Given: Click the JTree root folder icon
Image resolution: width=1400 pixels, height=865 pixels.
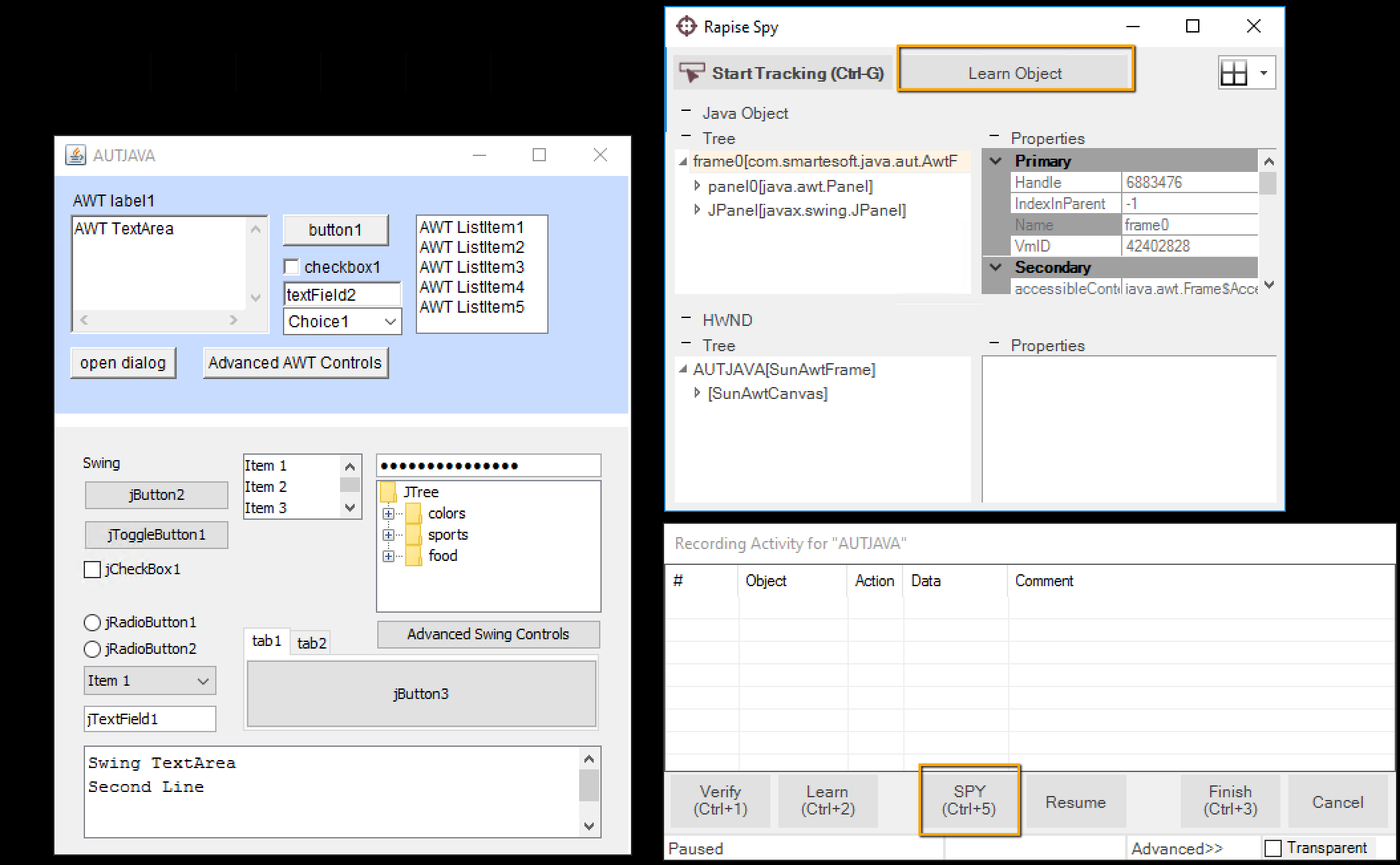Looking at the screenshot, I should point(388,492).
